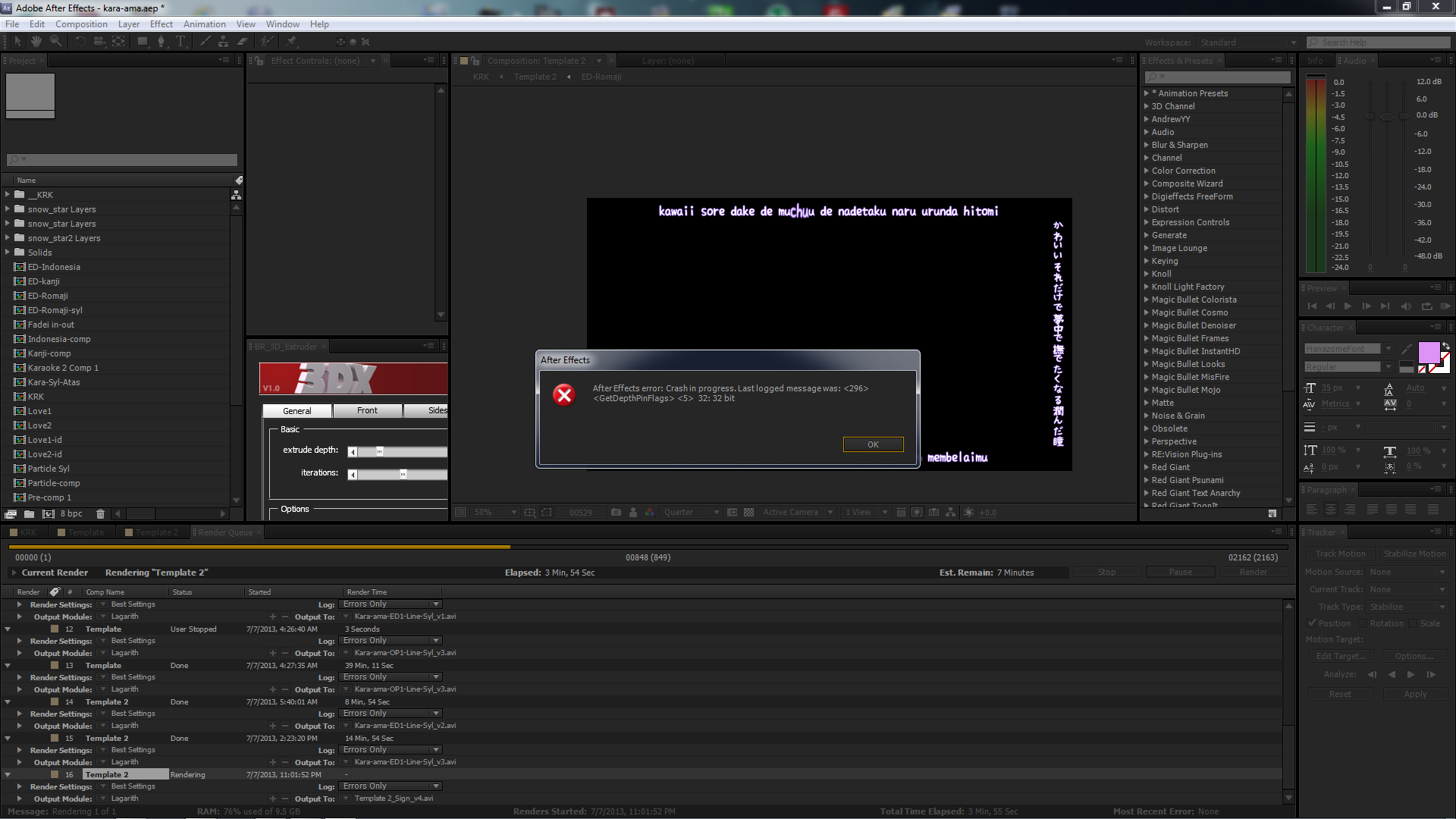Open the Active Camera dropdown
1456x819 pixels.
798,513
